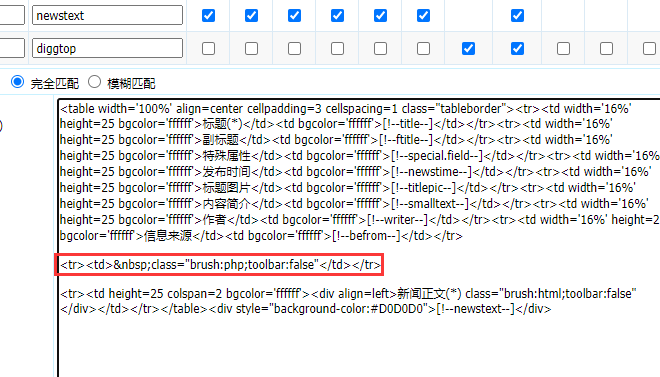660x377 pixels.
Task: Check the third checkbox in diggtop row
Action: 294,48
